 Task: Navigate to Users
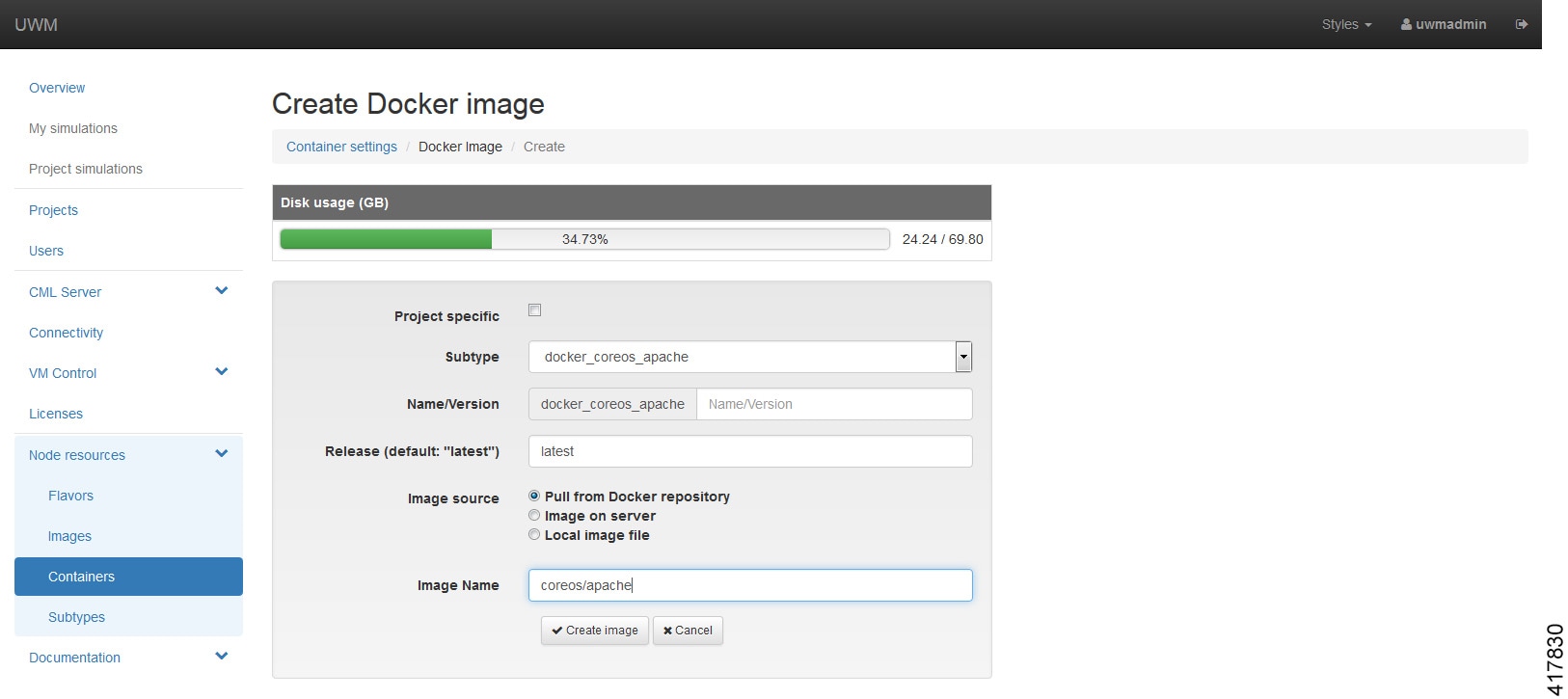pos(46,251)
